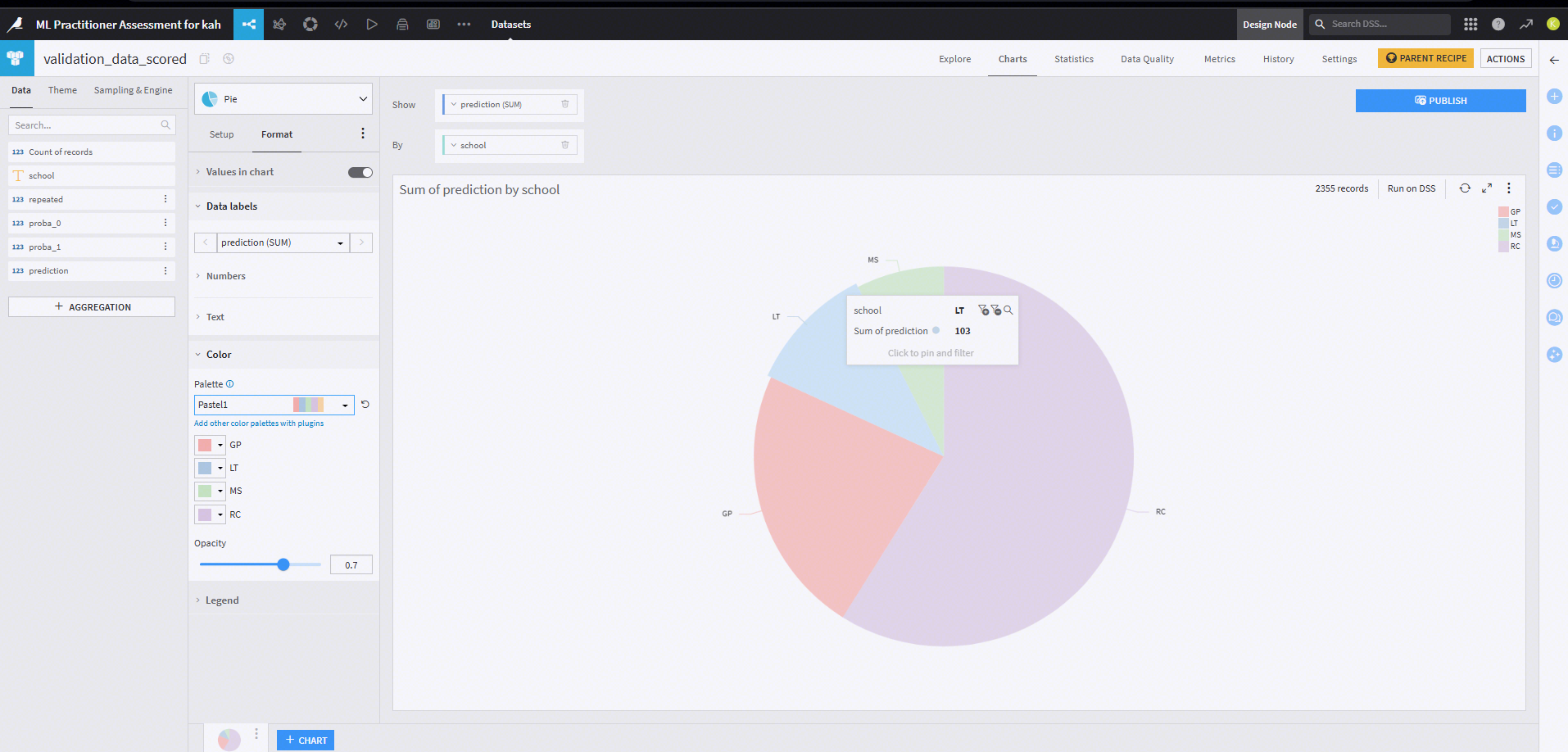Open fullscreen chart view icon

click(1487, 188)
